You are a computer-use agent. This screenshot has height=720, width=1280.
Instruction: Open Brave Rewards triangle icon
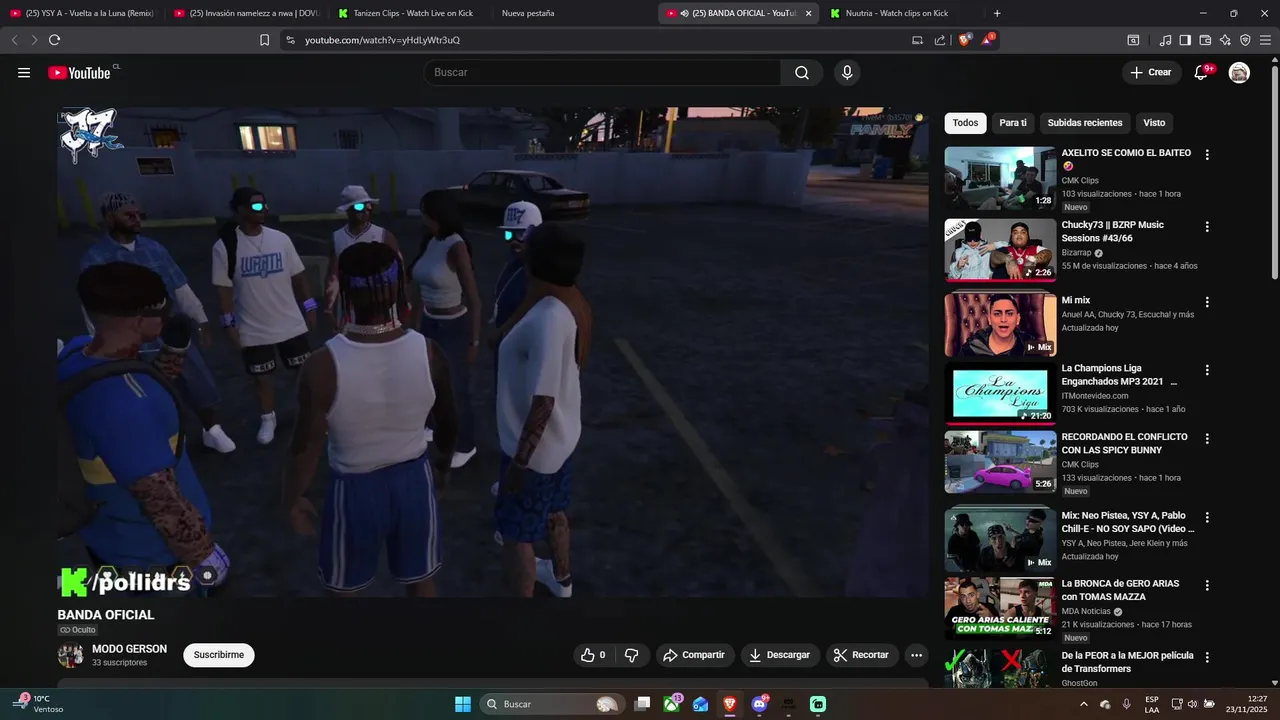pos(989,40)
